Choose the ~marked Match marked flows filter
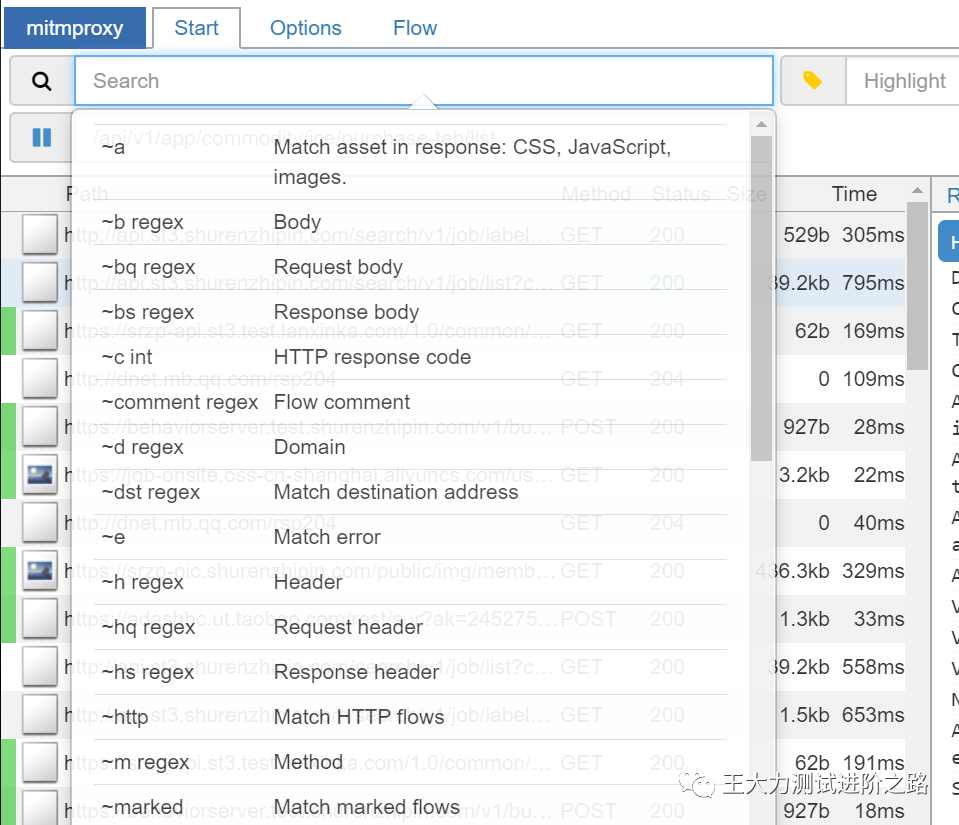The image size is (959, 825). (410, 807)
